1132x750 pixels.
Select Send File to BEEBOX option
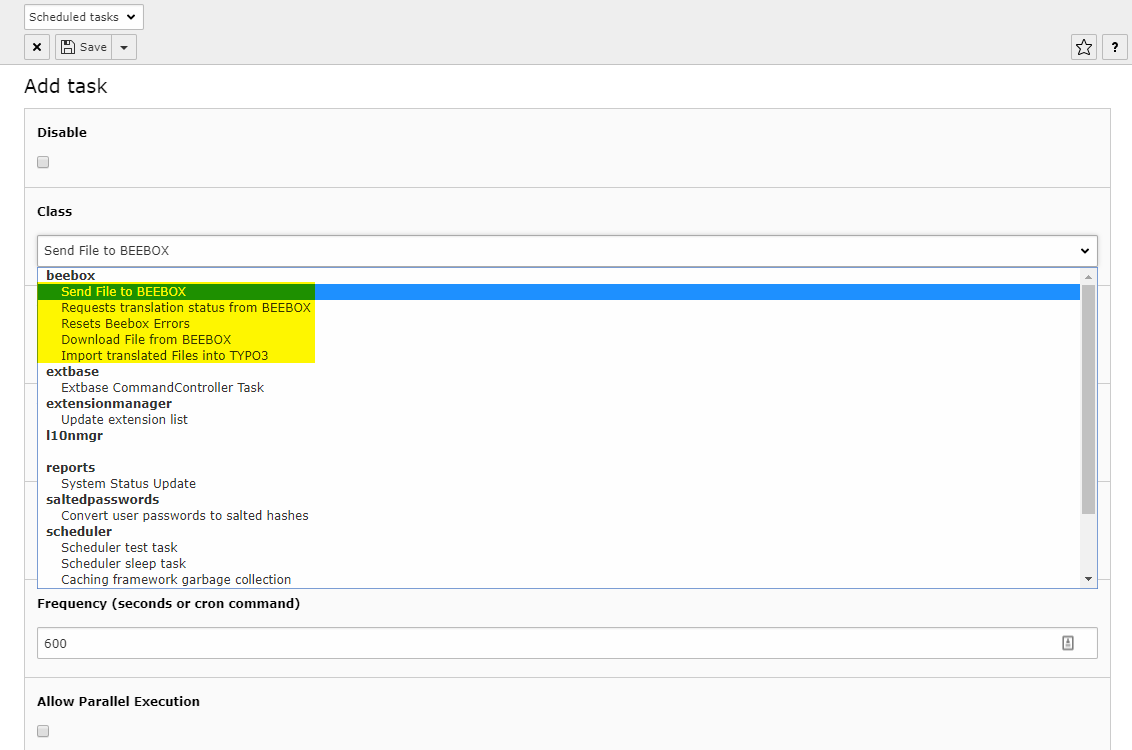click(x=123, y=292)
